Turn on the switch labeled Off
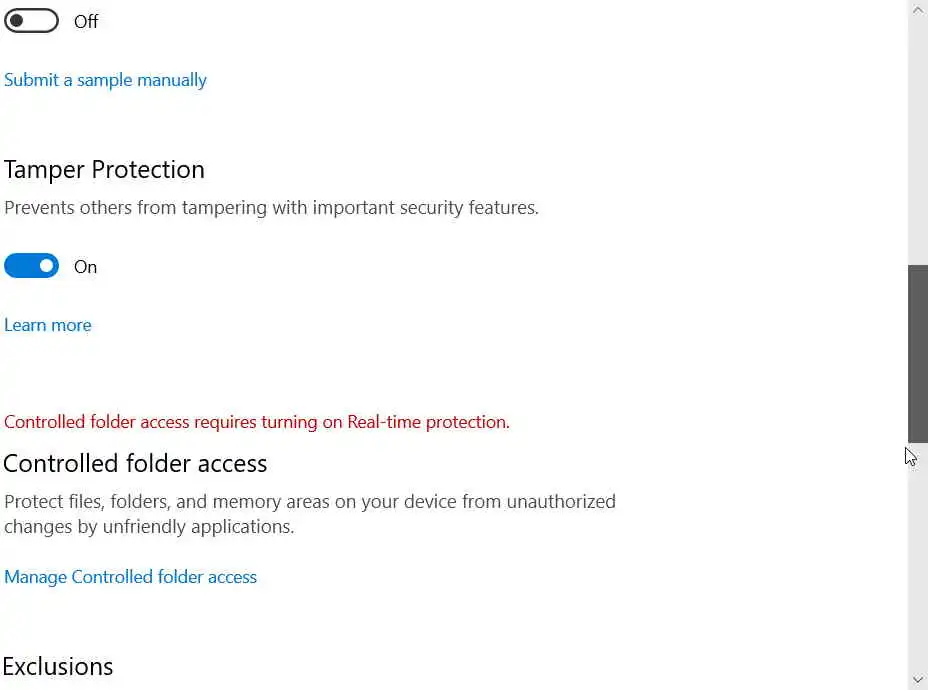This screenshot has height=690, width=928. (31, 21)
